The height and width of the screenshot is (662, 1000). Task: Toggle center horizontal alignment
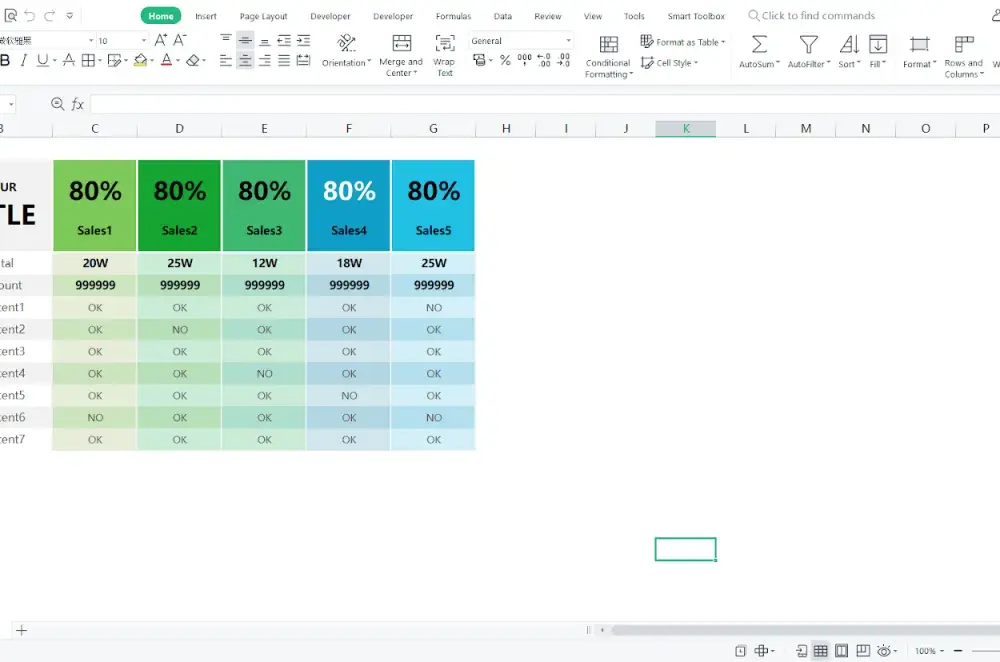(245, 61)
